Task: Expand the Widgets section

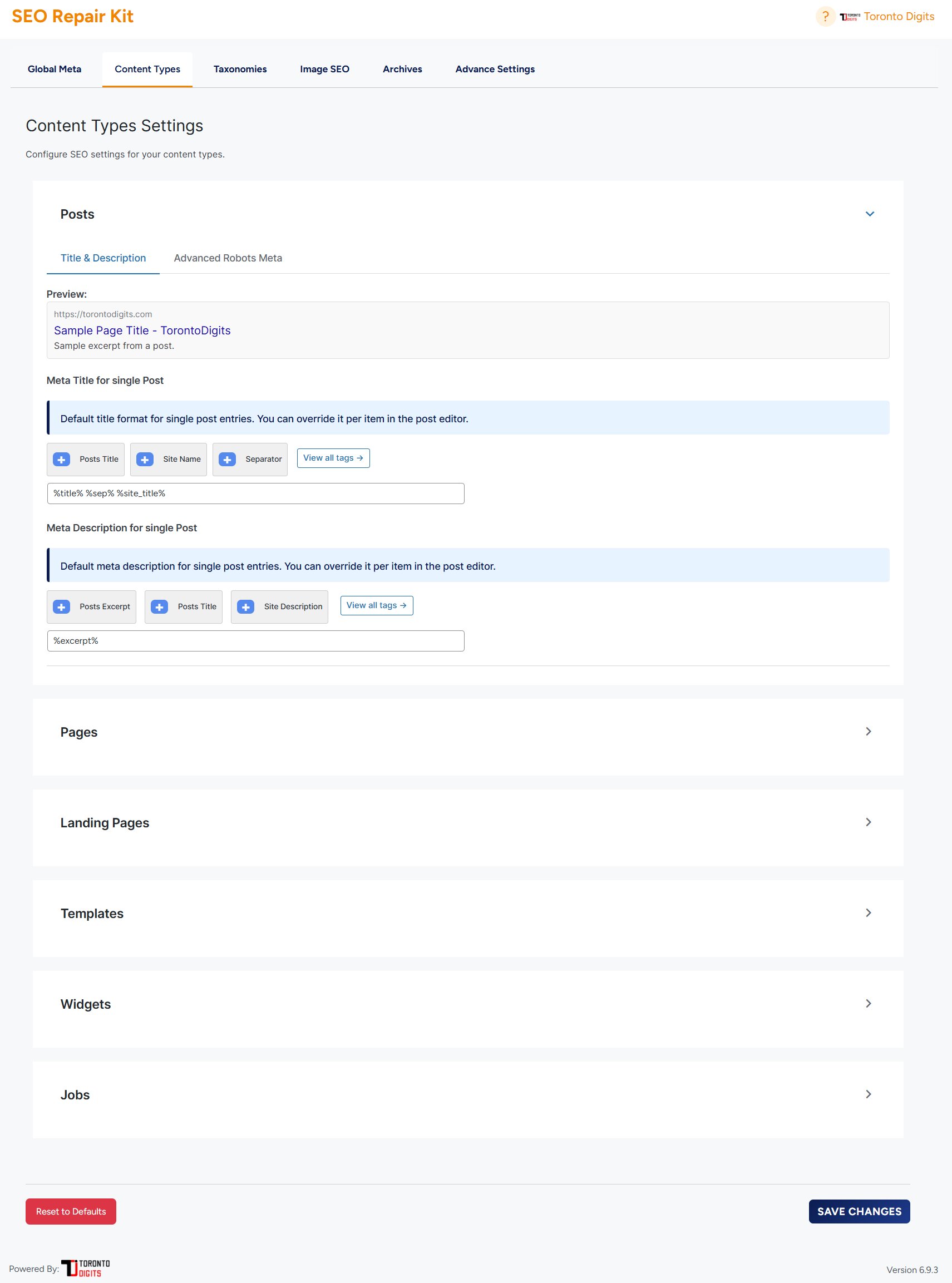Action: pyautogui.click(x=869, y=1004)
